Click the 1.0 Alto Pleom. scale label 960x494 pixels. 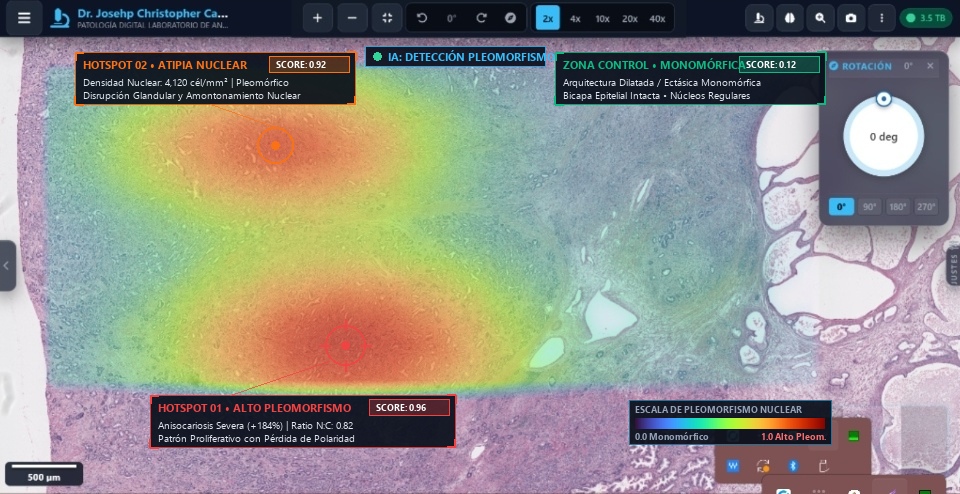tap(794, 437)
